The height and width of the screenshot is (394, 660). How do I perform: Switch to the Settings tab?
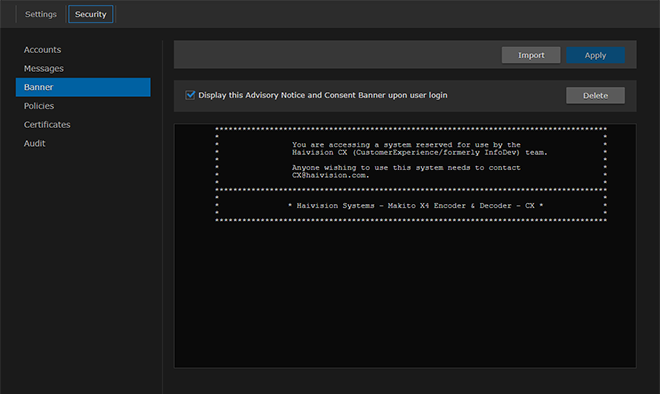click(40, 14)
